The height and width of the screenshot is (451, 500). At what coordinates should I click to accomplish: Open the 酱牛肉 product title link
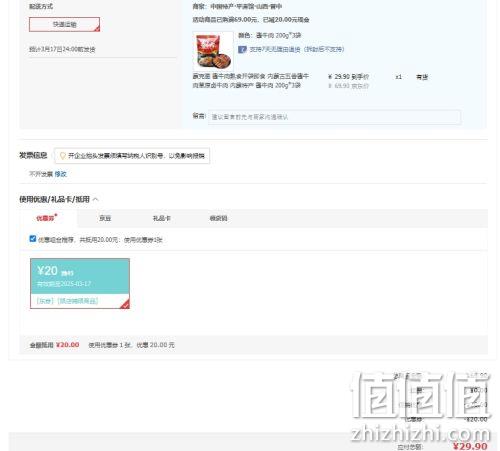(x=251, y=81)
